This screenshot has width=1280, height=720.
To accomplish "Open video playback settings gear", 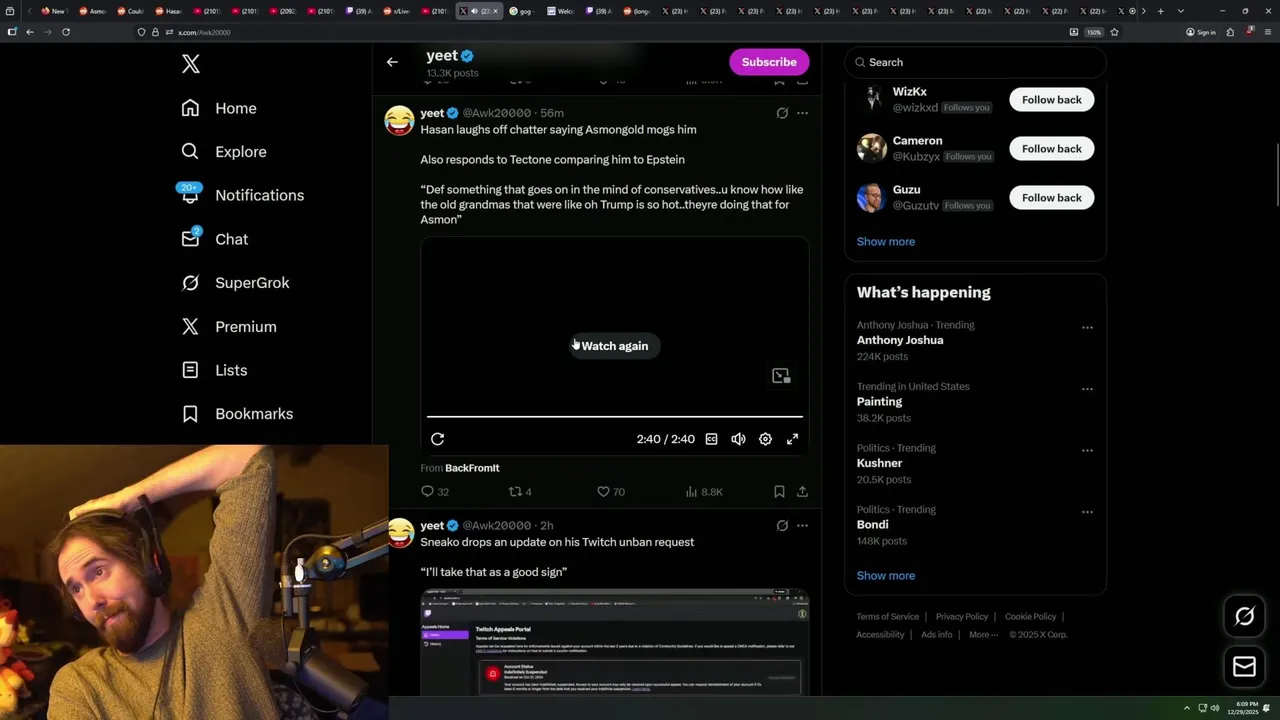I will [765, 439].
